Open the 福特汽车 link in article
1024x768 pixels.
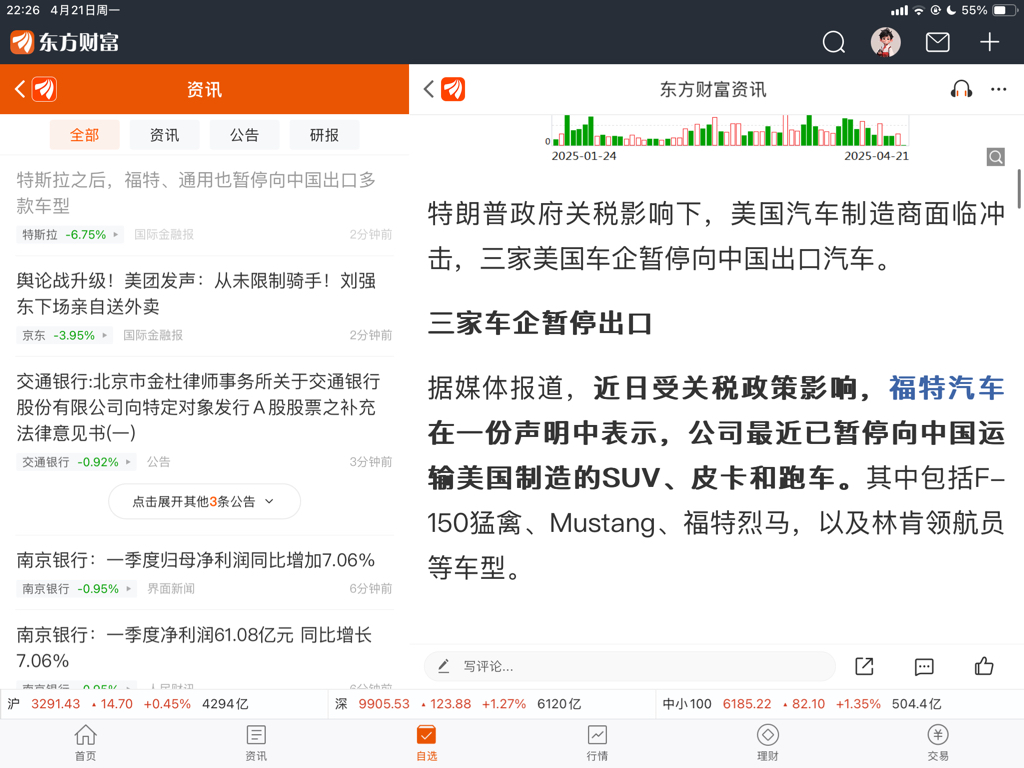click(x=946, y=388)
